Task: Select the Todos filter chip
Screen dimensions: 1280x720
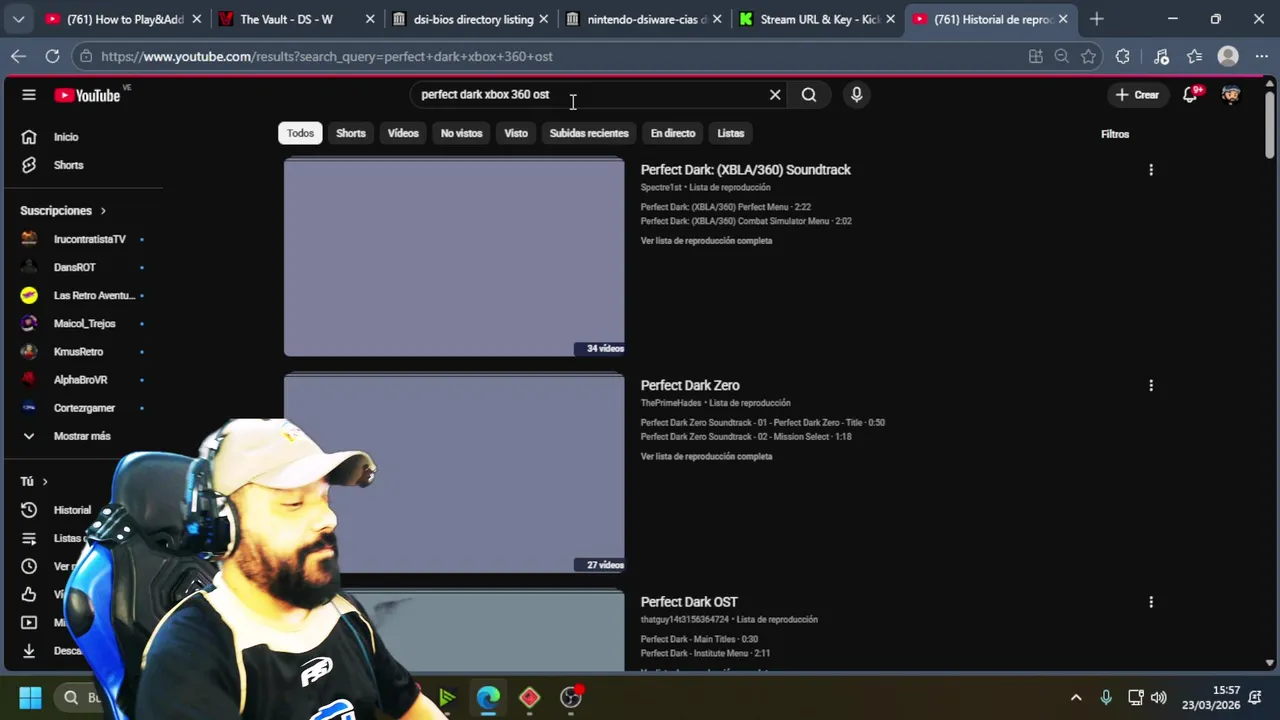Action: [x=300, y=133]
